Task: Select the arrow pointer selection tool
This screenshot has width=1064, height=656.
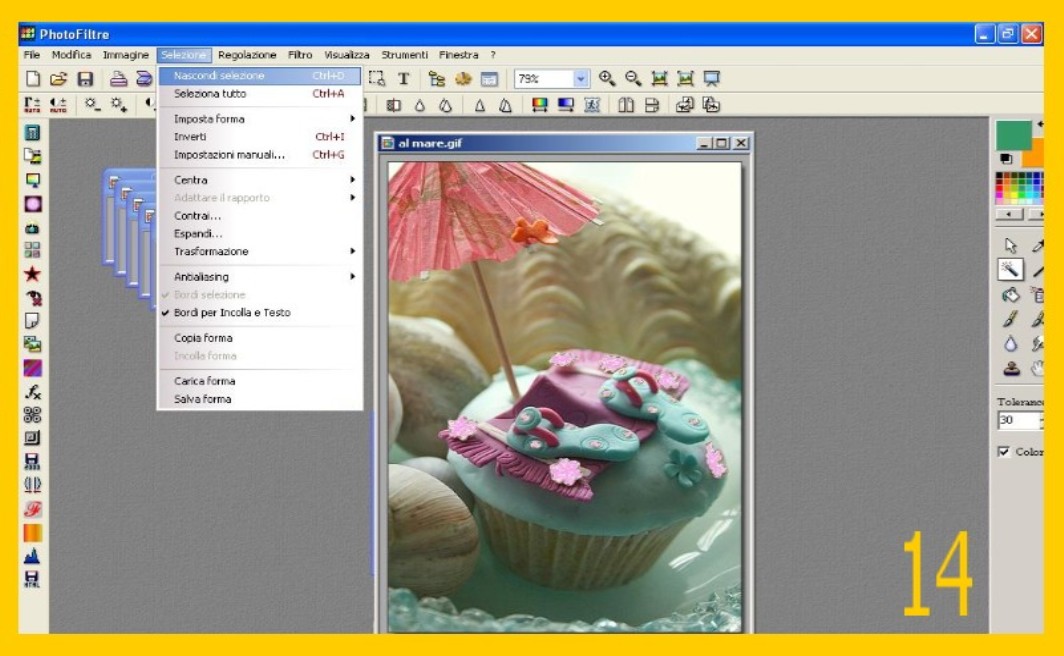Action: [x=1010, y=246]
